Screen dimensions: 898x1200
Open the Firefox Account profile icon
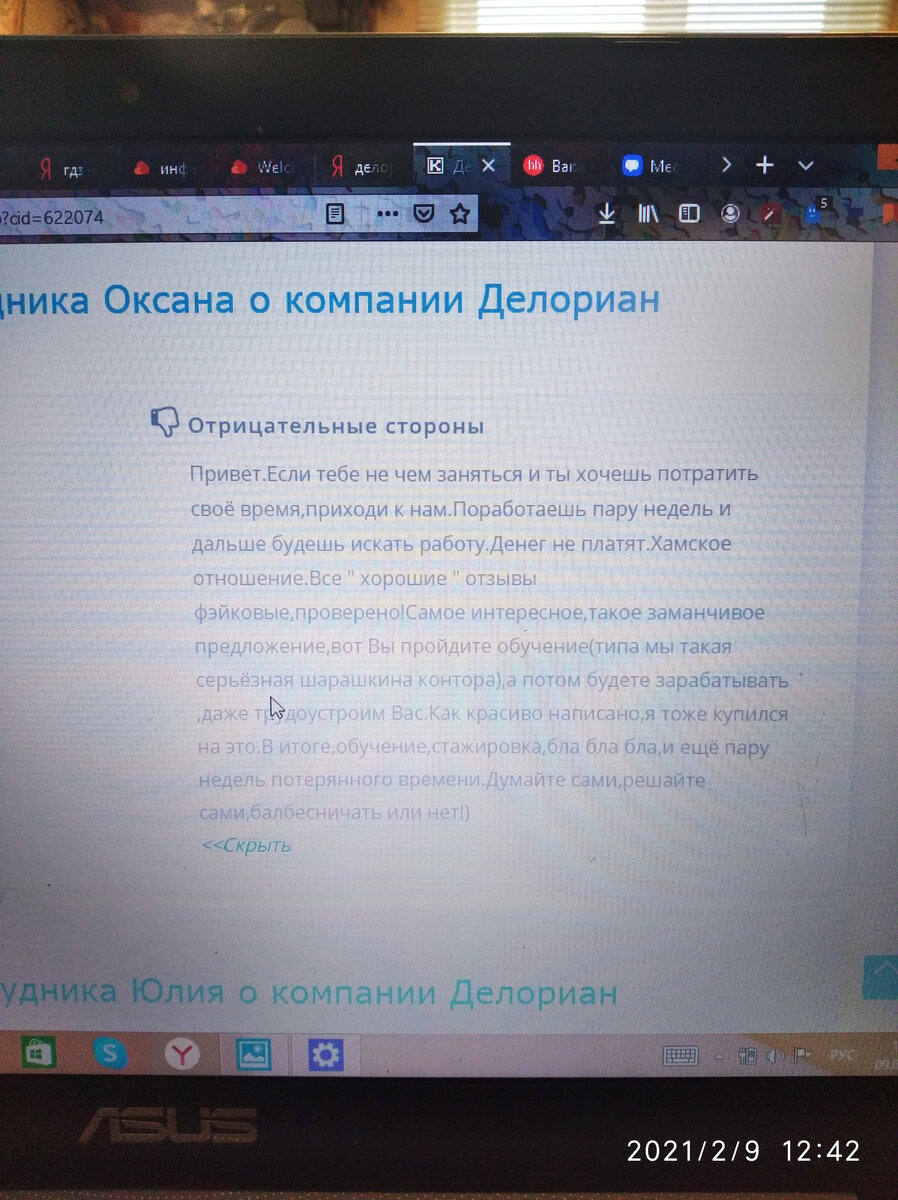[x=731, y=213]
